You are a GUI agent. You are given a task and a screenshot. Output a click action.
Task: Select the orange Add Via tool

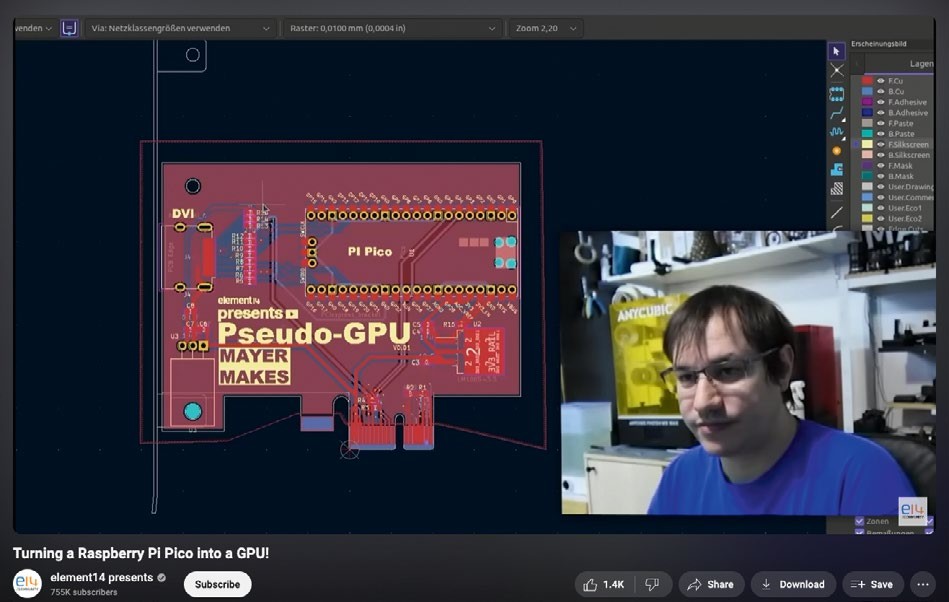(x=836, y=151)
